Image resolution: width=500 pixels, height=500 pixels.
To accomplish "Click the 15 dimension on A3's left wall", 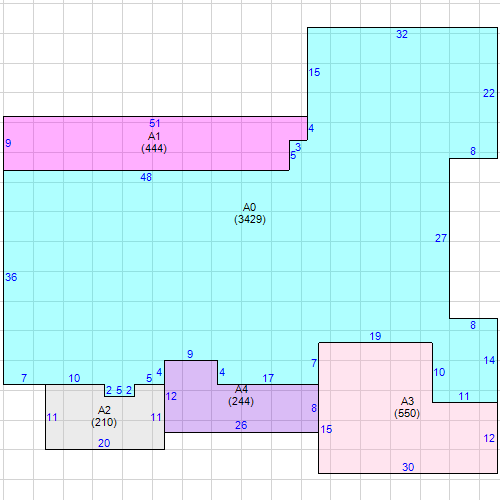I will (326, 429).
